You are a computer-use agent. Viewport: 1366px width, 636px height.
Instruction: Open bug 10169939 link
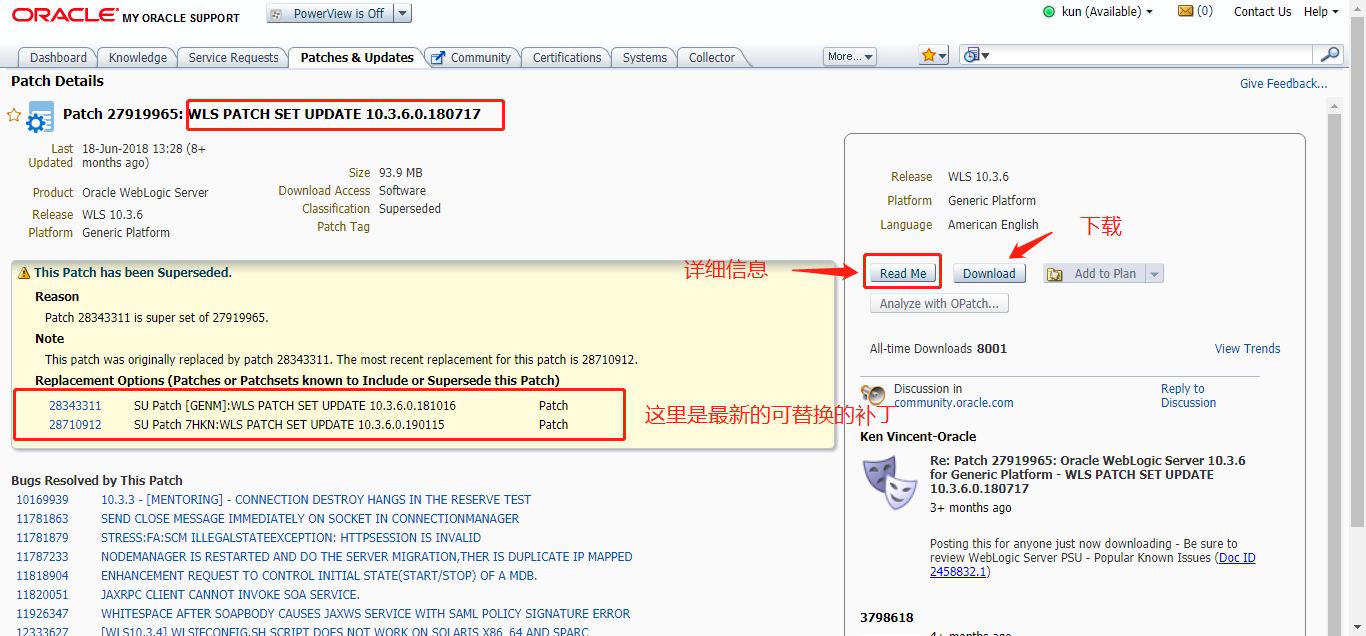pos(42,500)
